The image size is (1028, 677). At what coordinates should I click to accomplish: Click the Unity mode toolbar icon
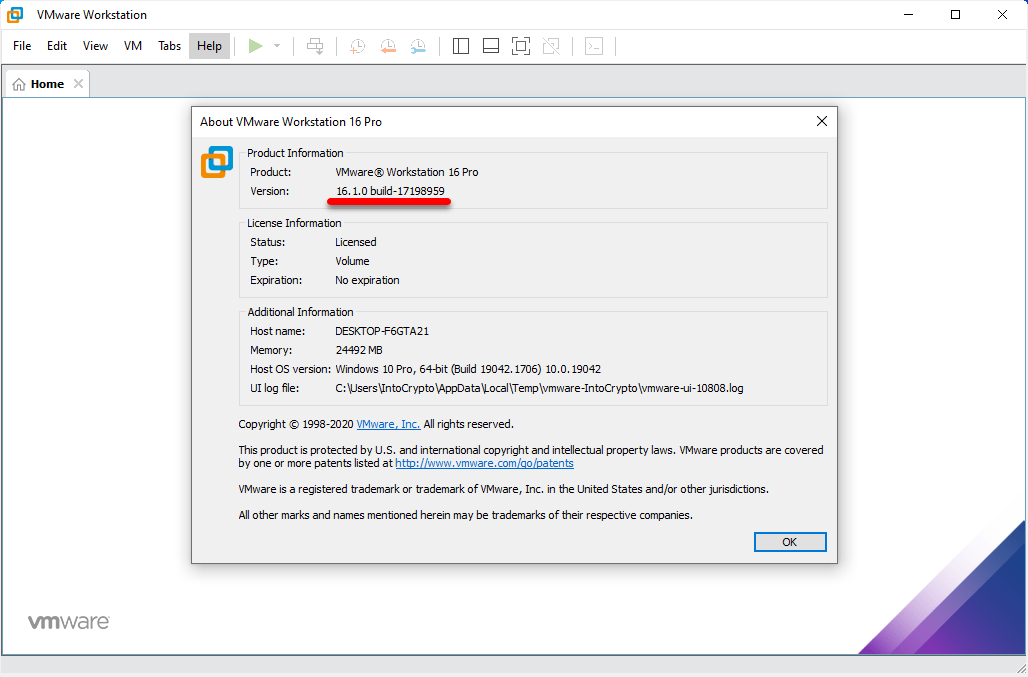pos(551,46)
